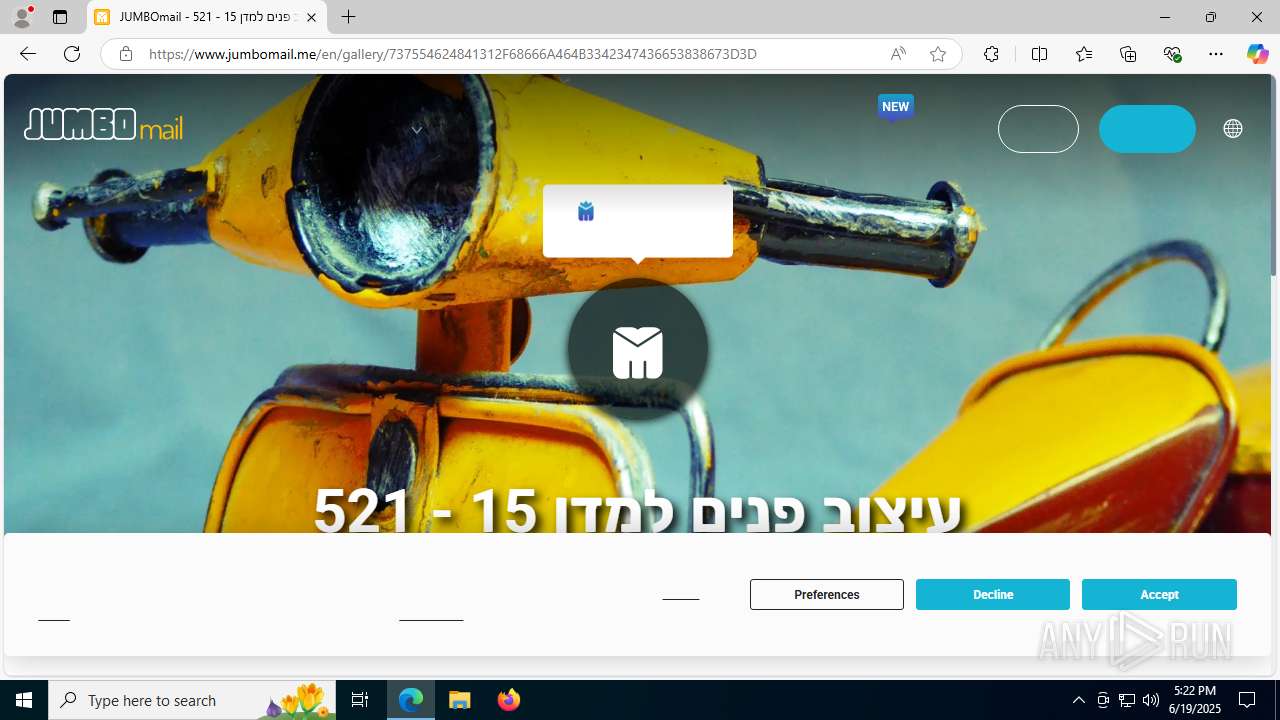Click the gallery title "521 - 15" heading
This screenshot has width=1280, height=720.
coord(637,510)
